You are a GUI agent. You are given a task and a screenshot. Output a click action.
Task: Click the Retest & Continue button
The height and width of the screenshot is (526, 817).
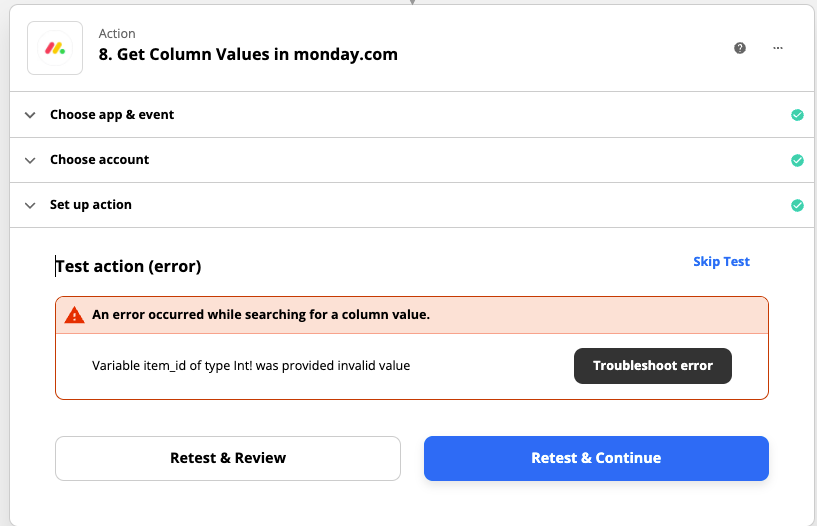(x=596, y=458)
